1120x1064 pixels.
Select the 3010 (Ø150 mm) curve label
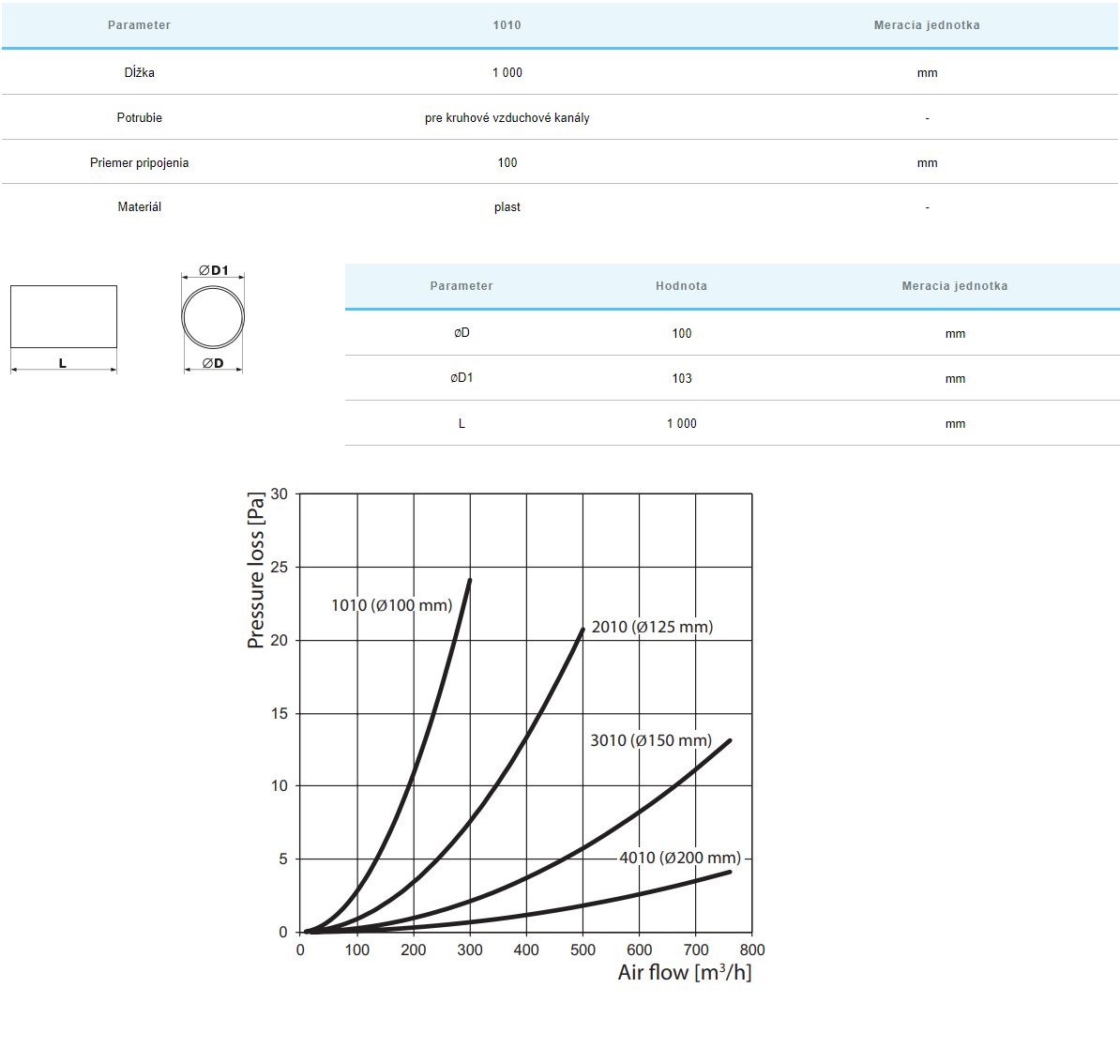(x=651, y=740)
